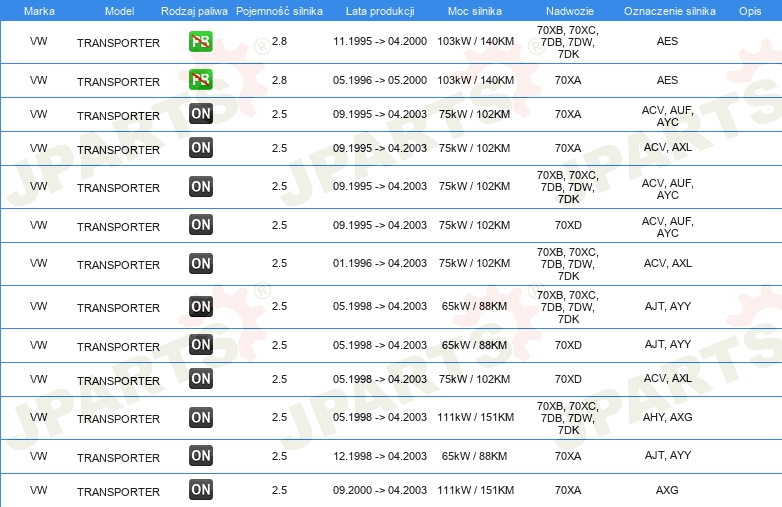Click the PB fuel icon in the 11.1995 row
This screenshot has height=507, width=782.
[201, 41]
